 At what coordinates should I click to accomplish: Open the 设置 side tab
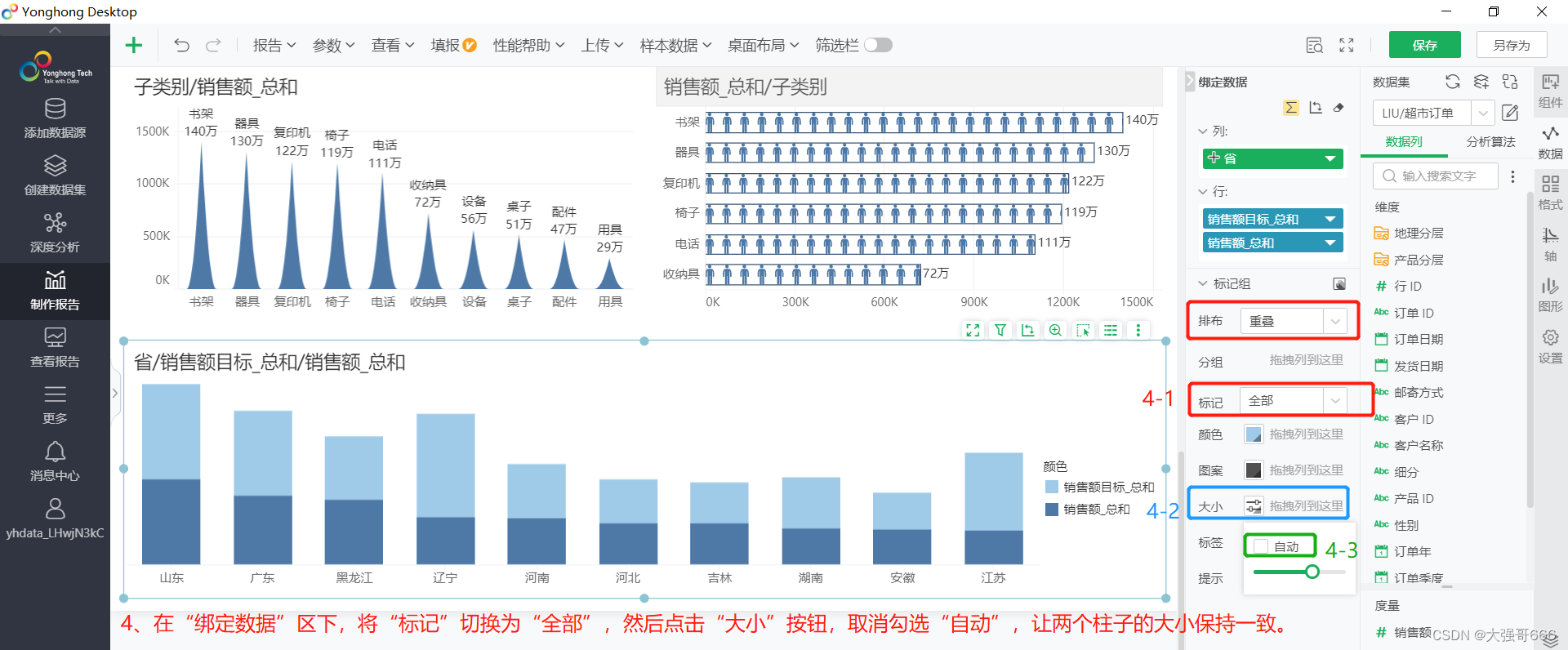(x=1550, y=347)
